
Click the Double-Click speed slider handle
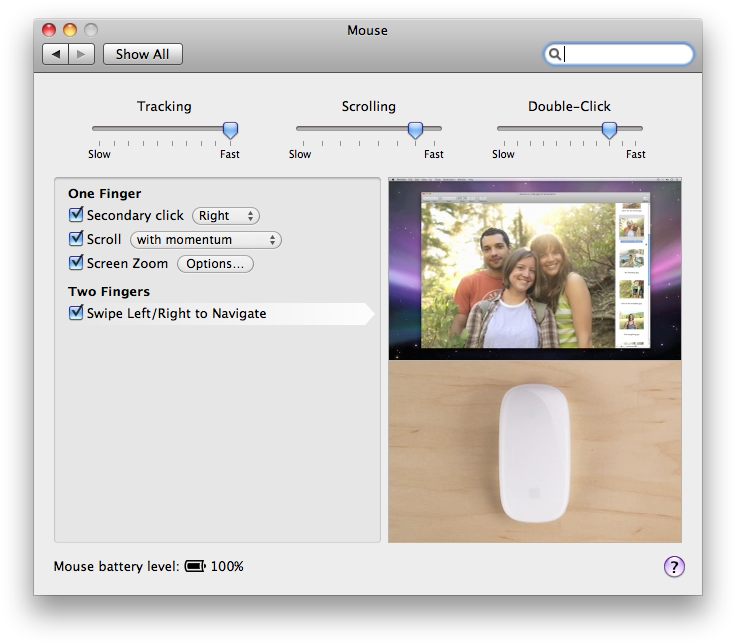[x=609, y=129]
